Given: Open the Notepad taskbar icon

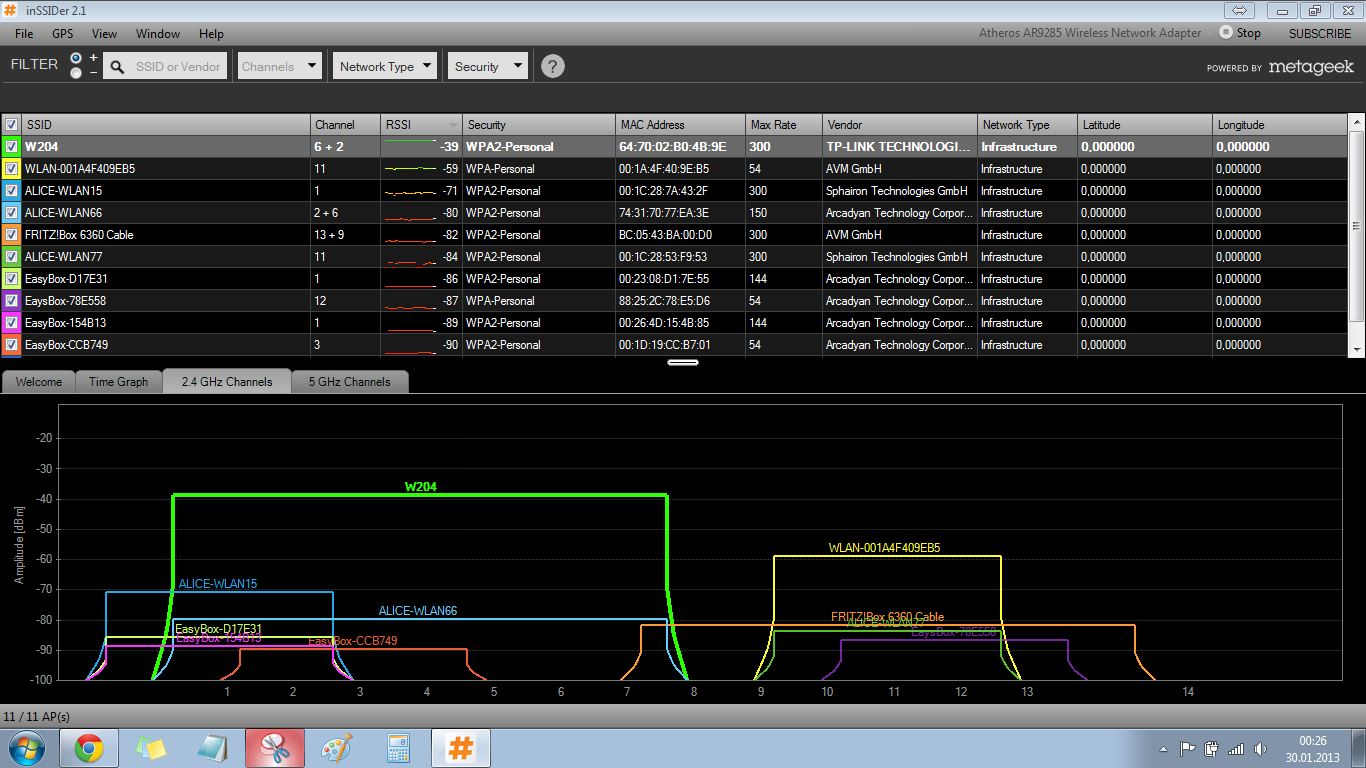Looking at the screenshot, I should (x=213, y=748).
